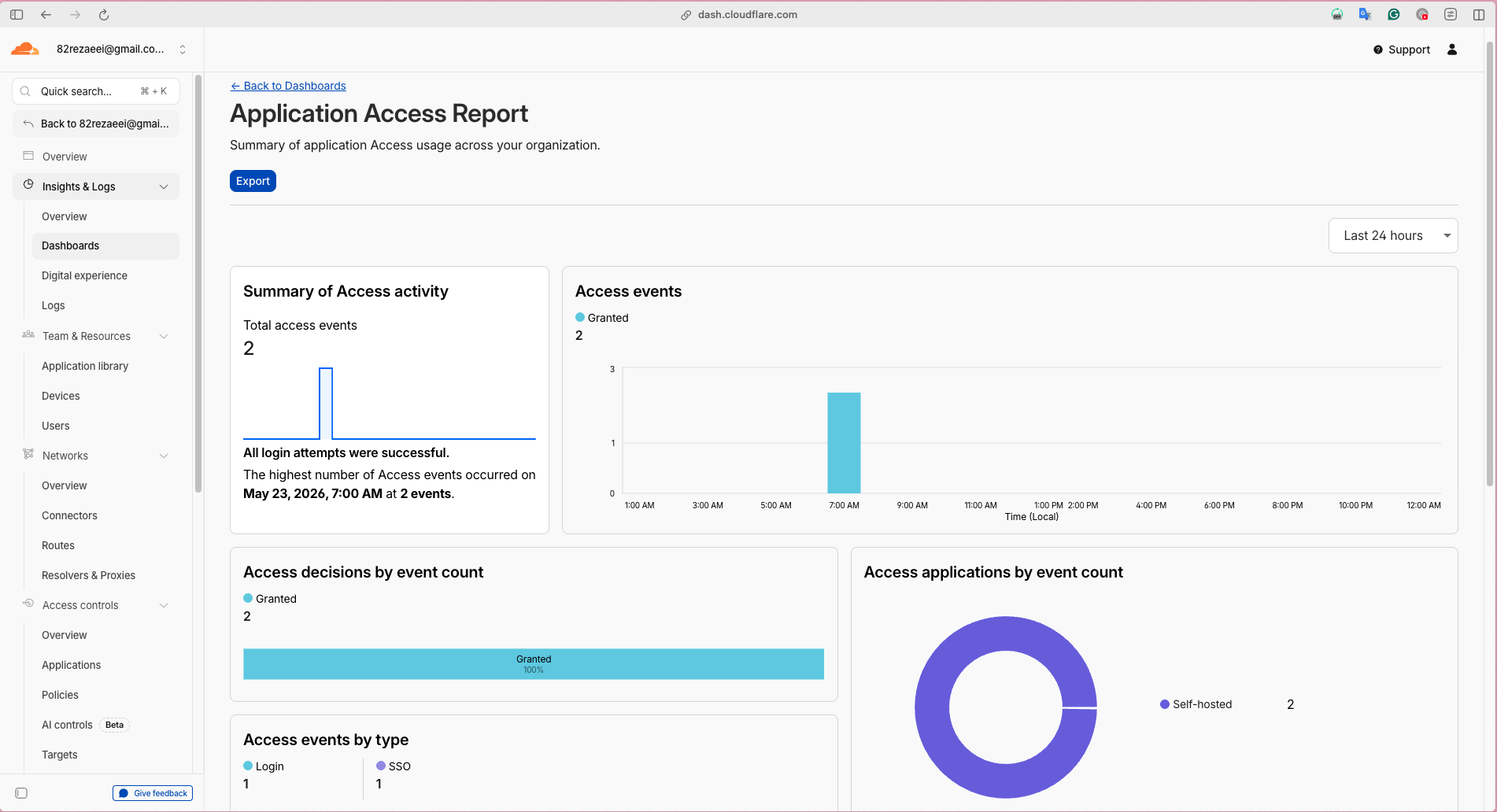Reload the page with refresh icon
Viewport: 1497px width, 812px height.
(104, 14)
